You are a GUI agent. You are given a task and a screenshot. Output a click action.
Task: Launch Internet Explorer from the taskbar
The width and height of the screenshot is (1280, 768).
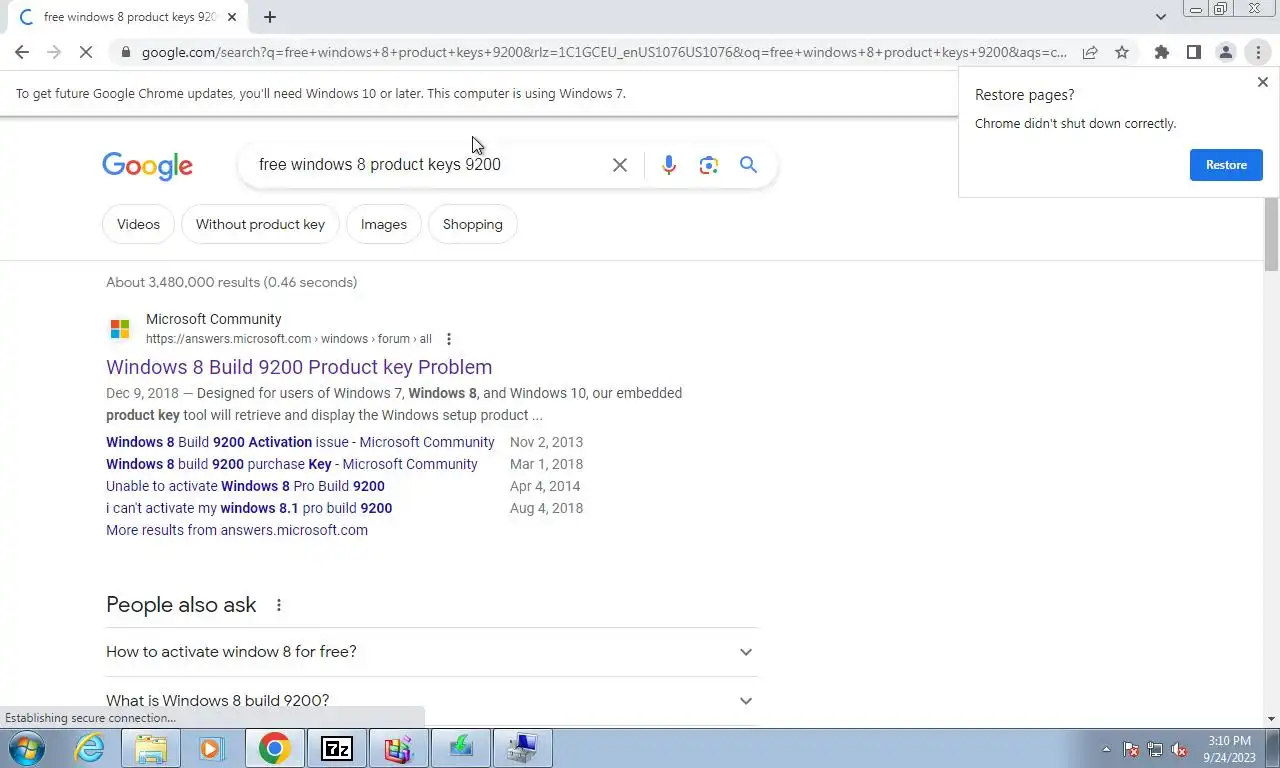(x=89, y=748)
